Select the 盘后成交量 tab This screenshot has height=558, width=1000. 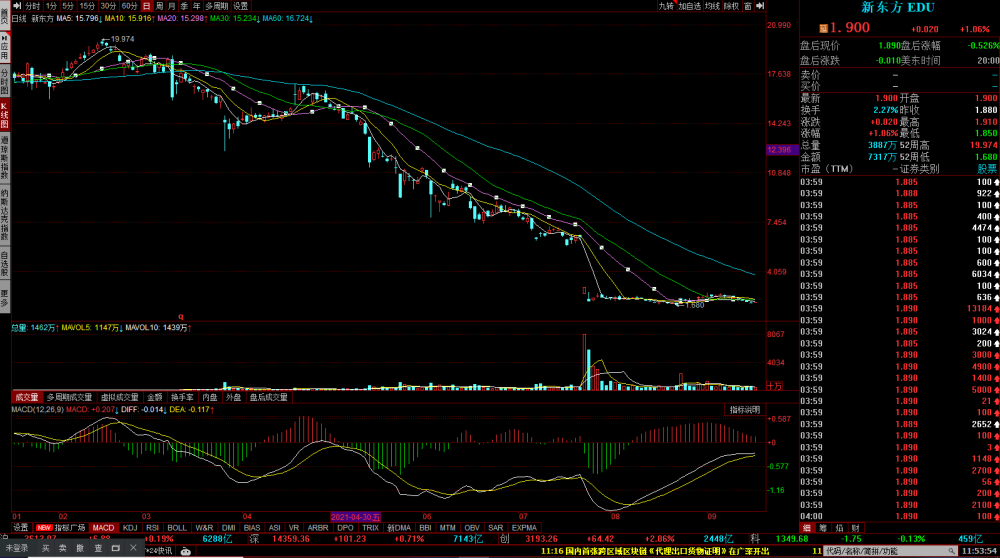(268, 397)
